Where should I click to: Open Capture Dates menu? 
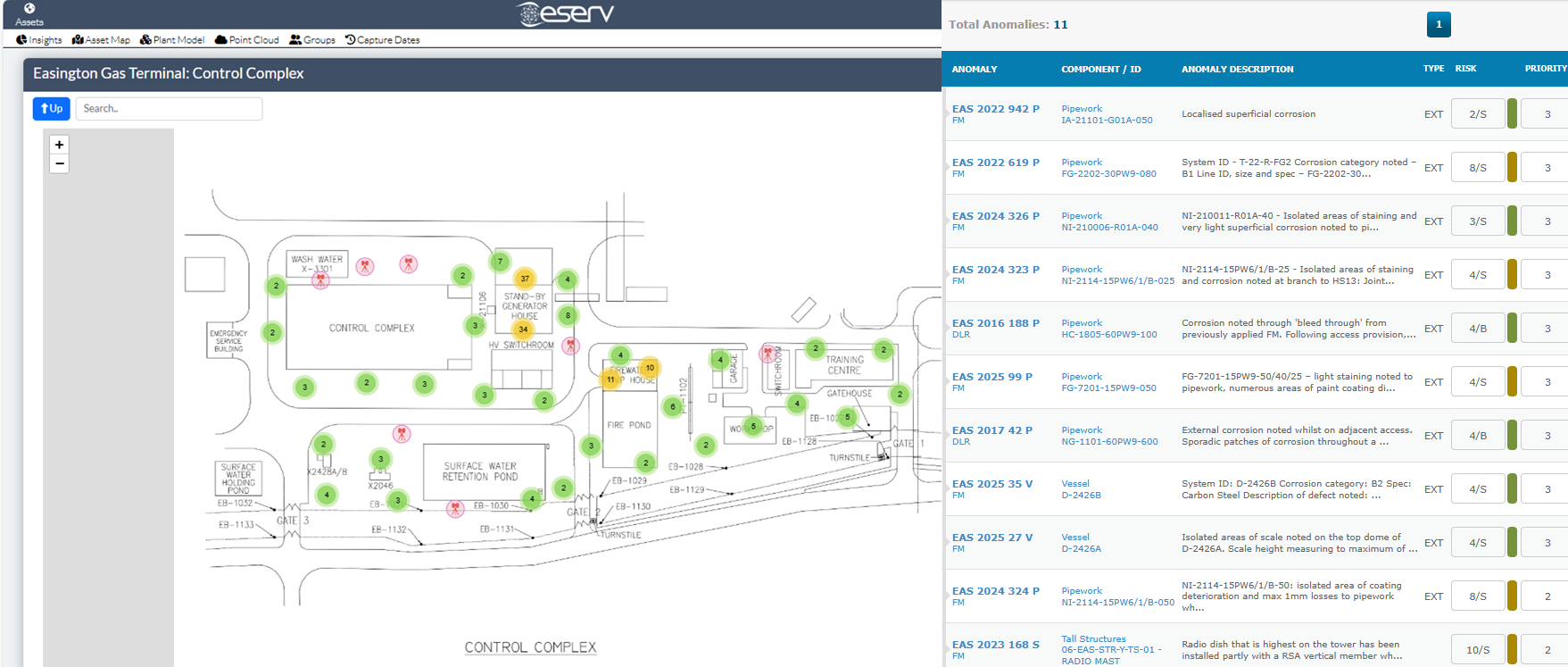point(383,39)
